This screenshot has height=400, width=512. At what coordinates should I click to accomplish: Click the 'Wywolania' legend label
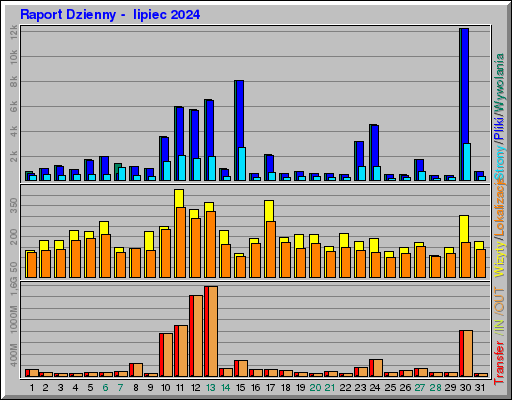point(500,84)
